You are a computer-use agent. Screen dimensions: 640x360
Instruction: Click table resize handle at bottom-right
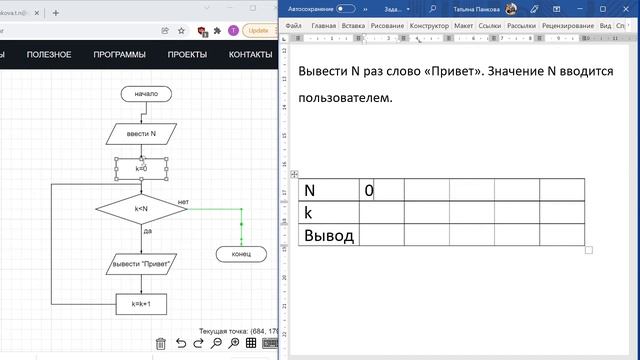(589, 250)
